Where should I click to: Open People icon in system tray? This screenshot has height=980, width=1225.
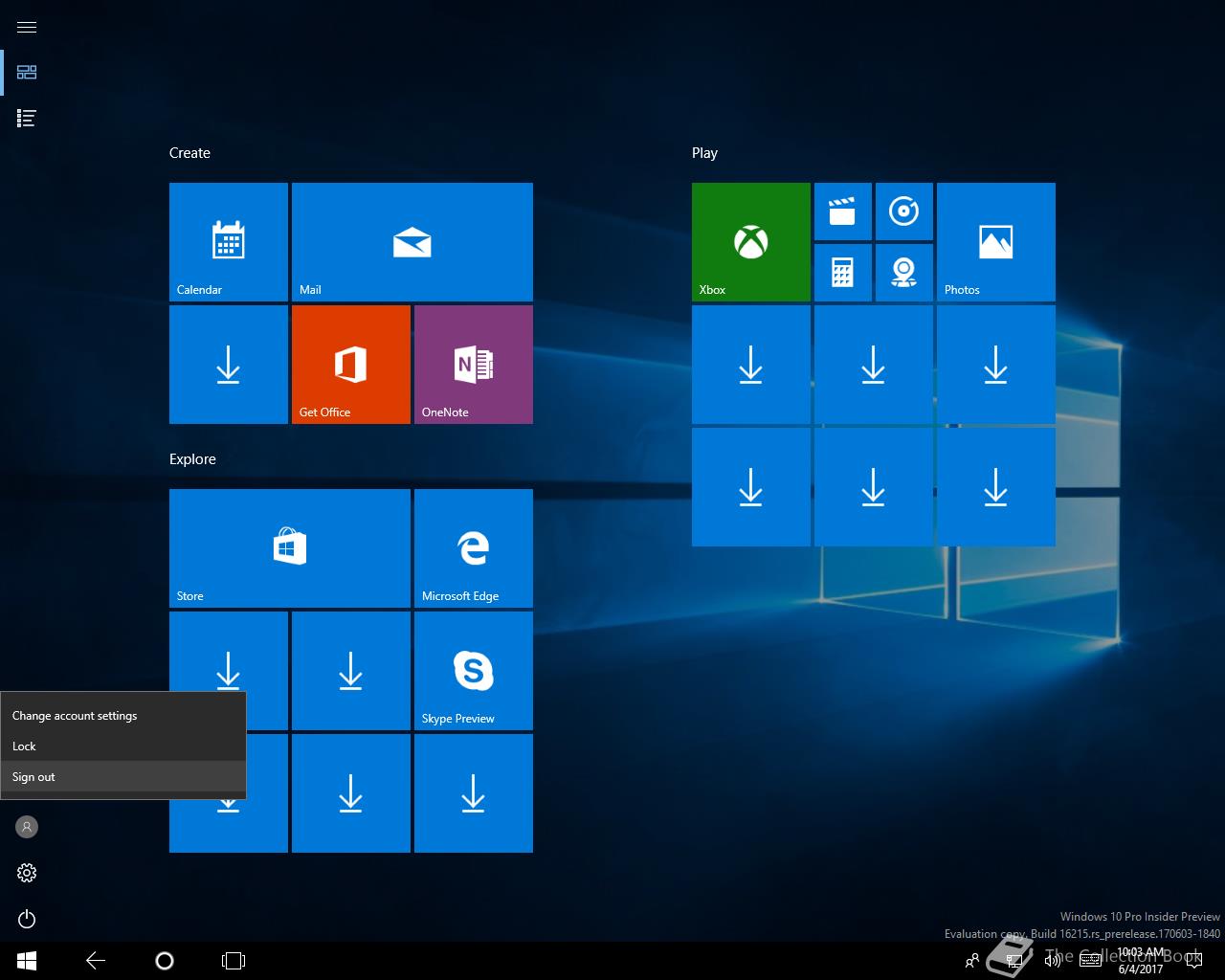[x=972, y=961]
